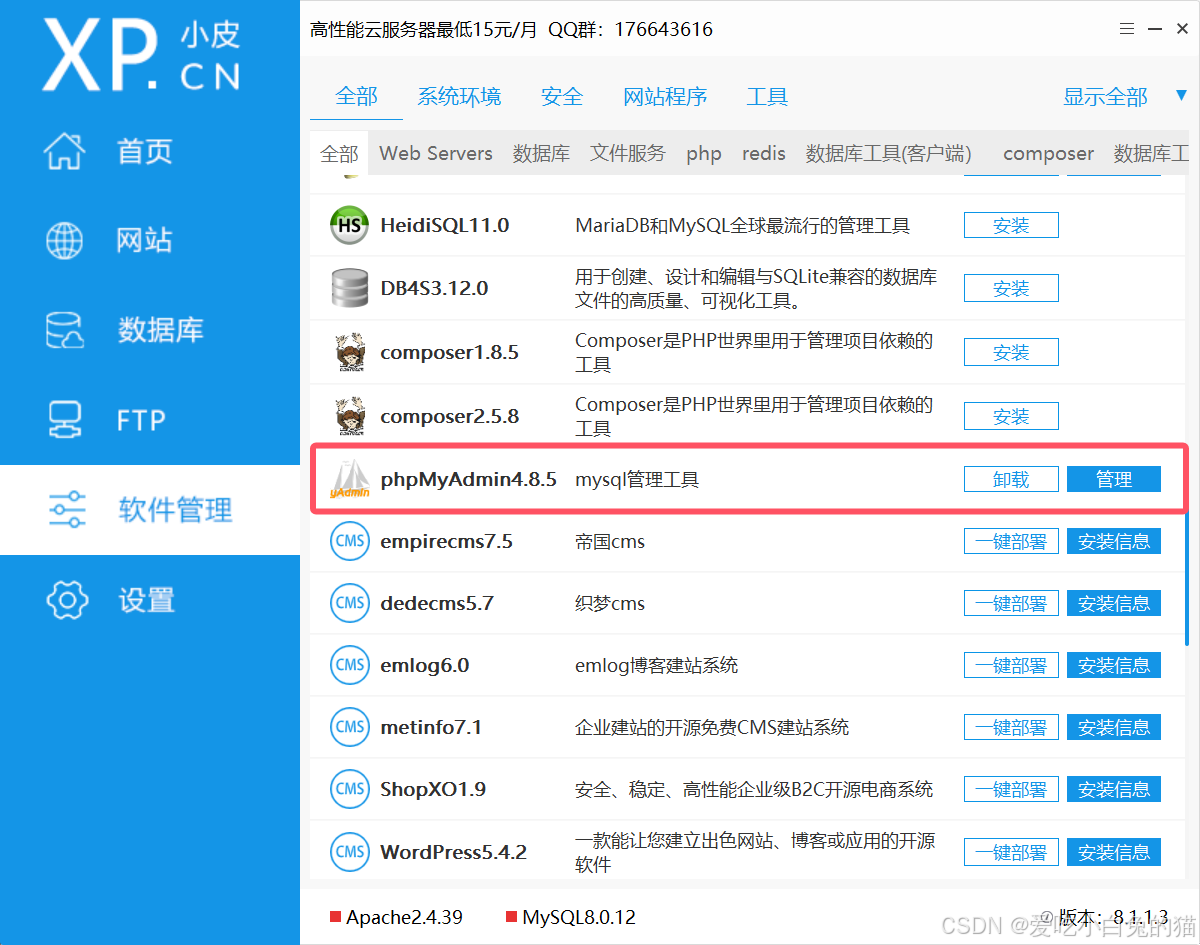Click the CMS icon beside WordPress5.4.2
Viewport: 1200px width, 945px height.
click(350, 853)
